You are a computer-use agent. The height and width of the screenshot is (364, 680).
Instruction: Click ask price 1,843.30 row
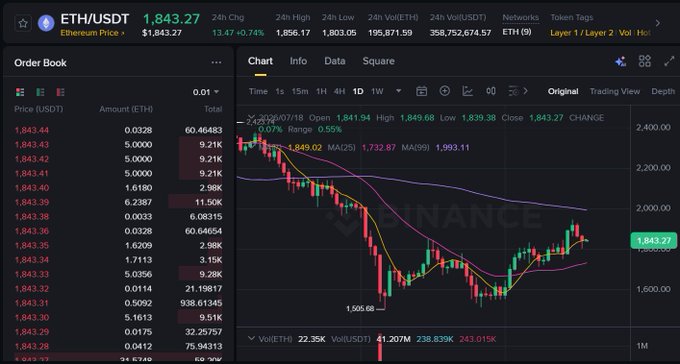pyautogui.click(x=118, y=317)
